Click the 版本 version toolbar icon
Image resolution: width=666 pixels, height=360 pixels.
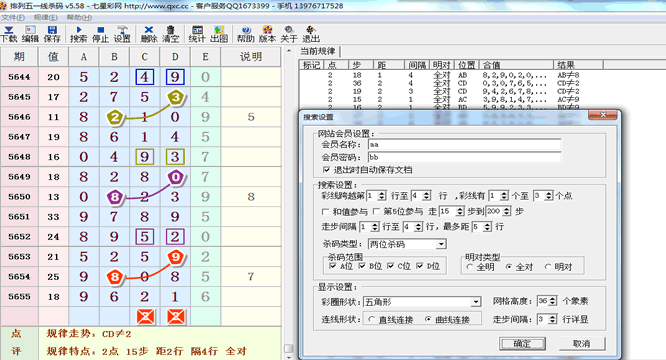pos(268,34)
